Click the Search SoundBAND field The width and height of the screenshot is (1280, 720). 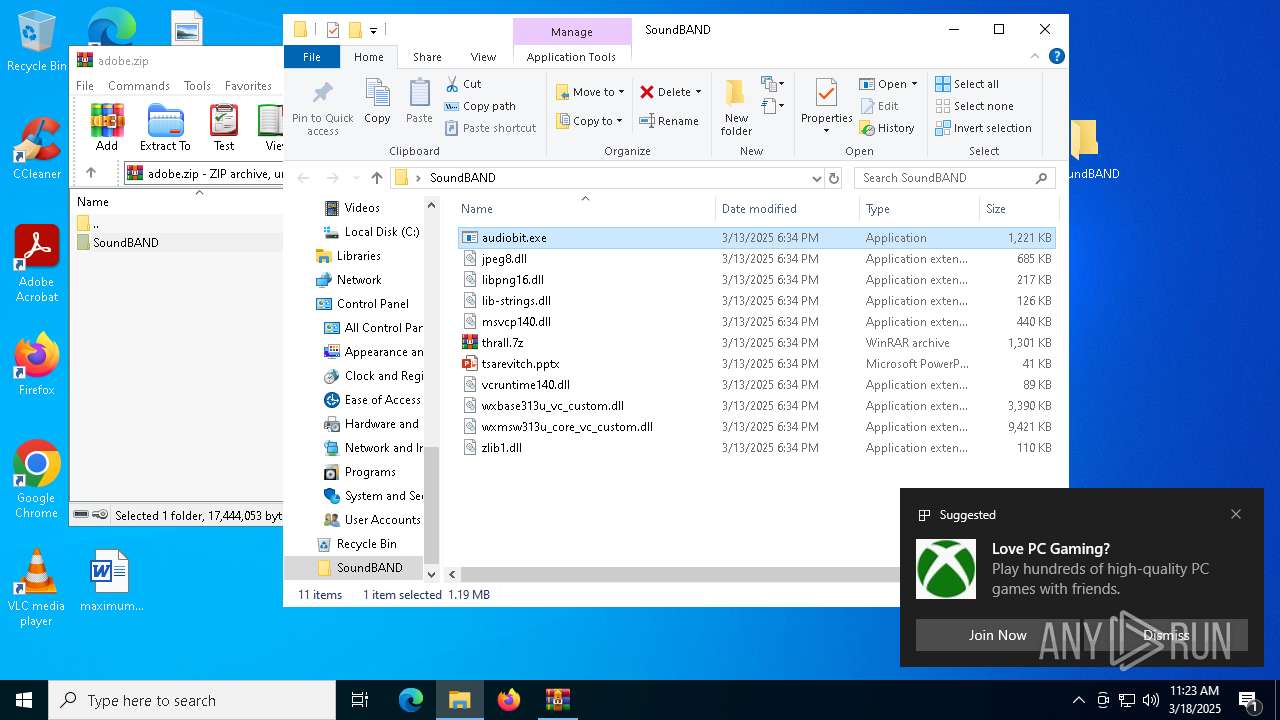(x=954, y=178)
